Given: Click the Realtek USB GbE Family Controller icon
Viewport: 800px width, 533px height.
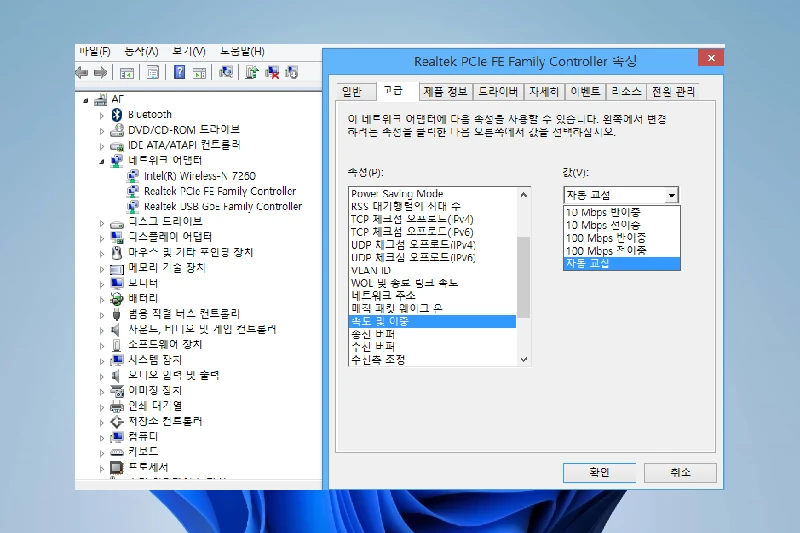Looking at the screenshot, I should tap(133, 207).
